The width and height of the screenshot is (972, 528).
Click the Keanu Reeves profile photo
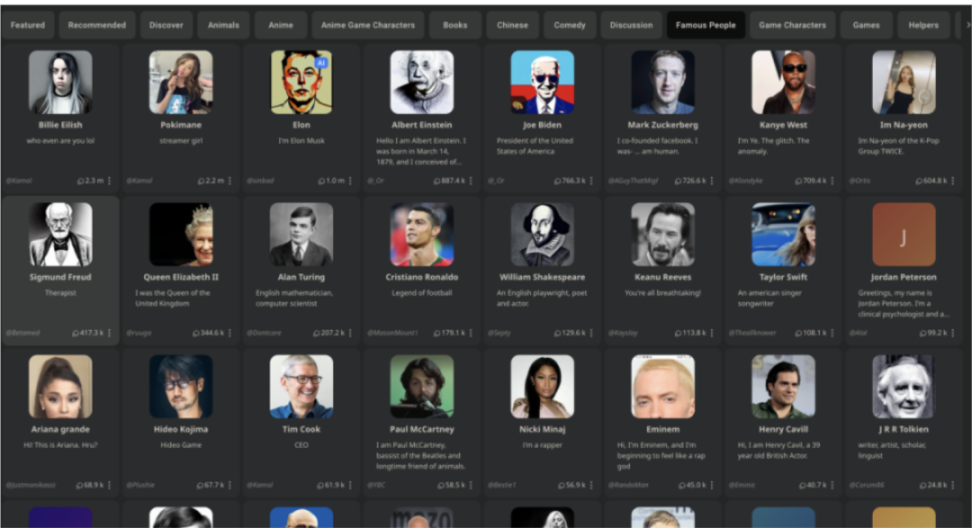click(663, 235)
